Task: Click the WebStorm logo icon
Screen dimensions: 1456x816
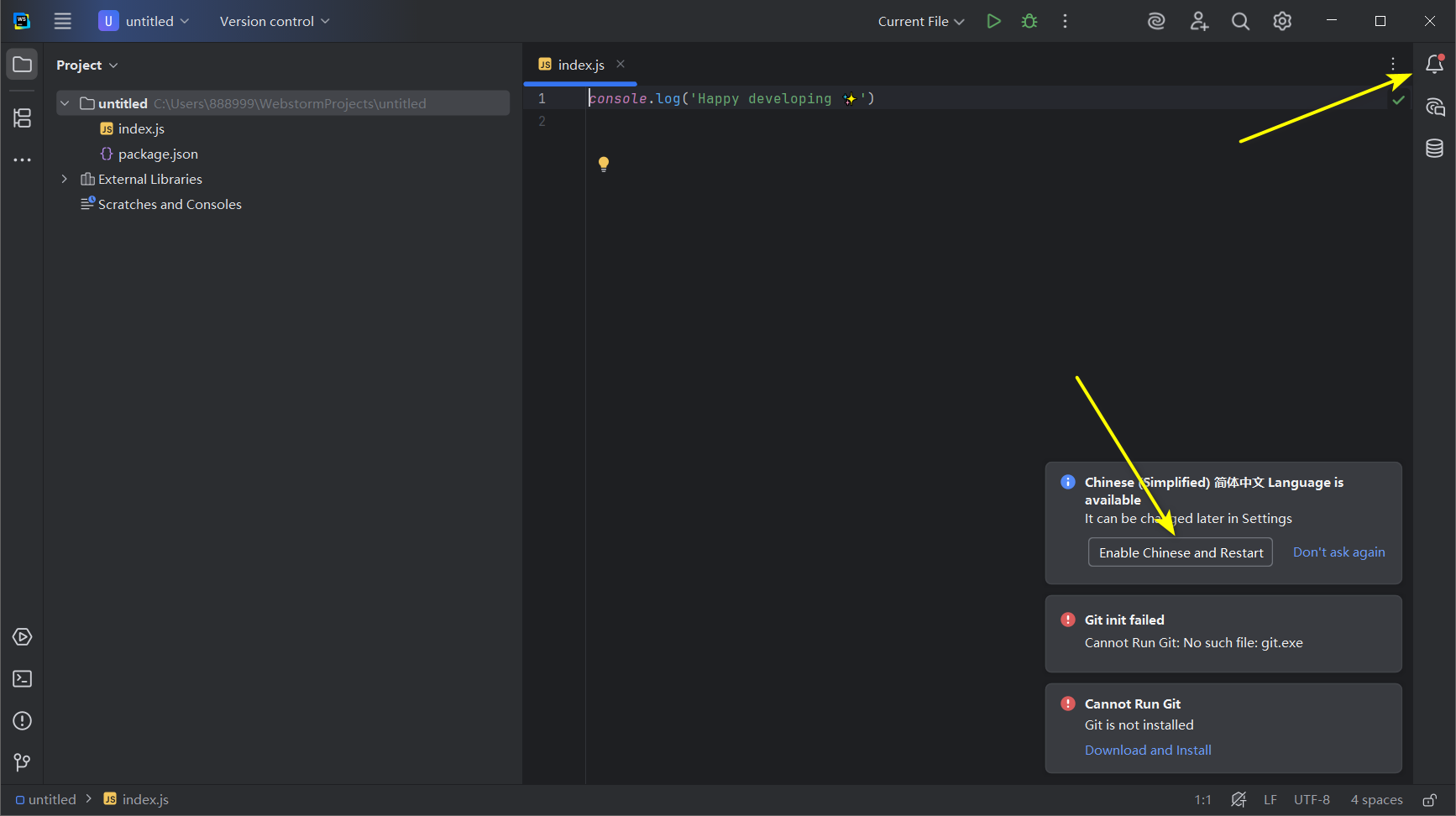Action: pyautogui.click(x=22, y=21)
